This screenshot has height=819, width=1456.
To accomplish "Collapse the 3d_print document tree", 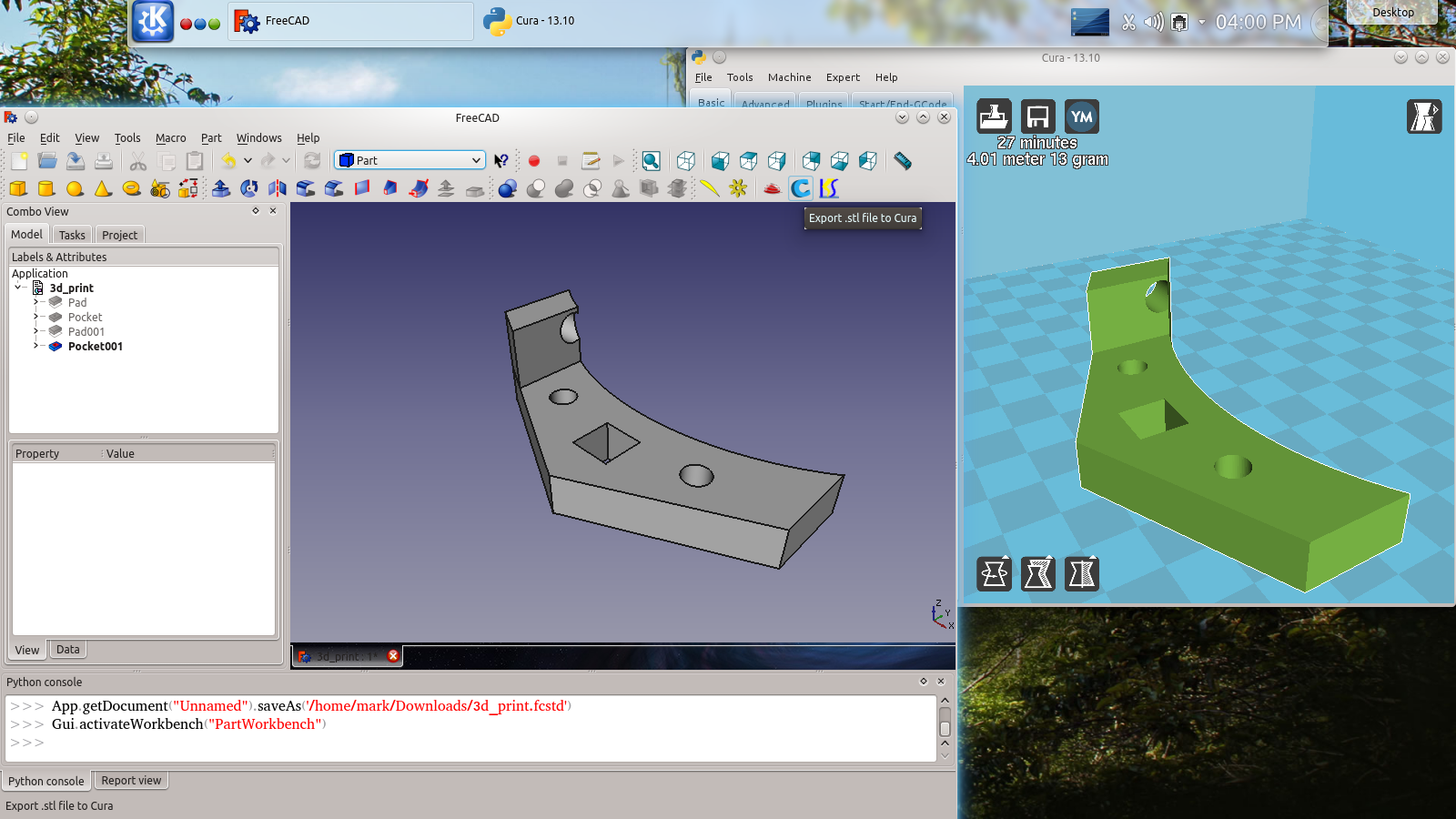I will [18, 288].
